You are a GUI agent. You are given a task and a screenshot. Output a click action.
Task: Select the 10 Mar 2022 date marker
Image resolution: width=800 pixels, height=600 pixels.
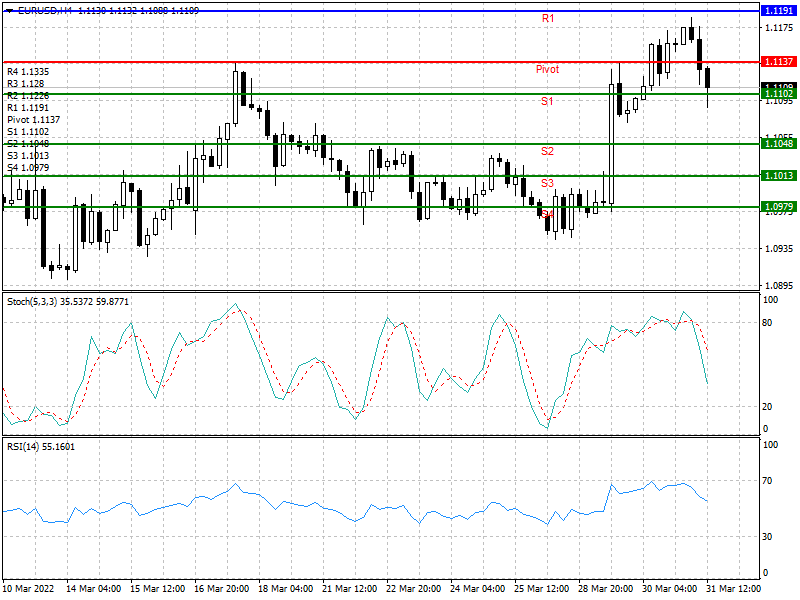point(31,587)
